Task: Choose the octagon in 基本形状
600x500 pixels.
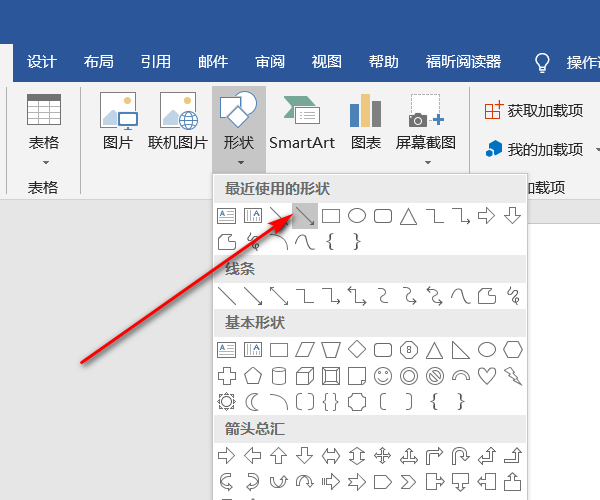Action: click(x=409, y=350)
